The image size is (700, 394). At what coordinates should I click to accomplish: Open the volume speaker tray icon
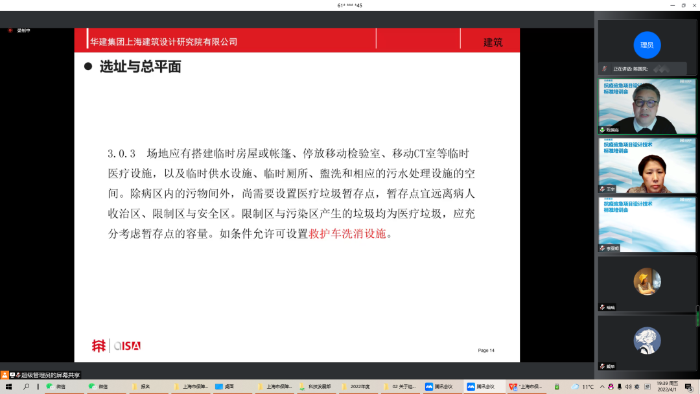click(x=629, y=387)
